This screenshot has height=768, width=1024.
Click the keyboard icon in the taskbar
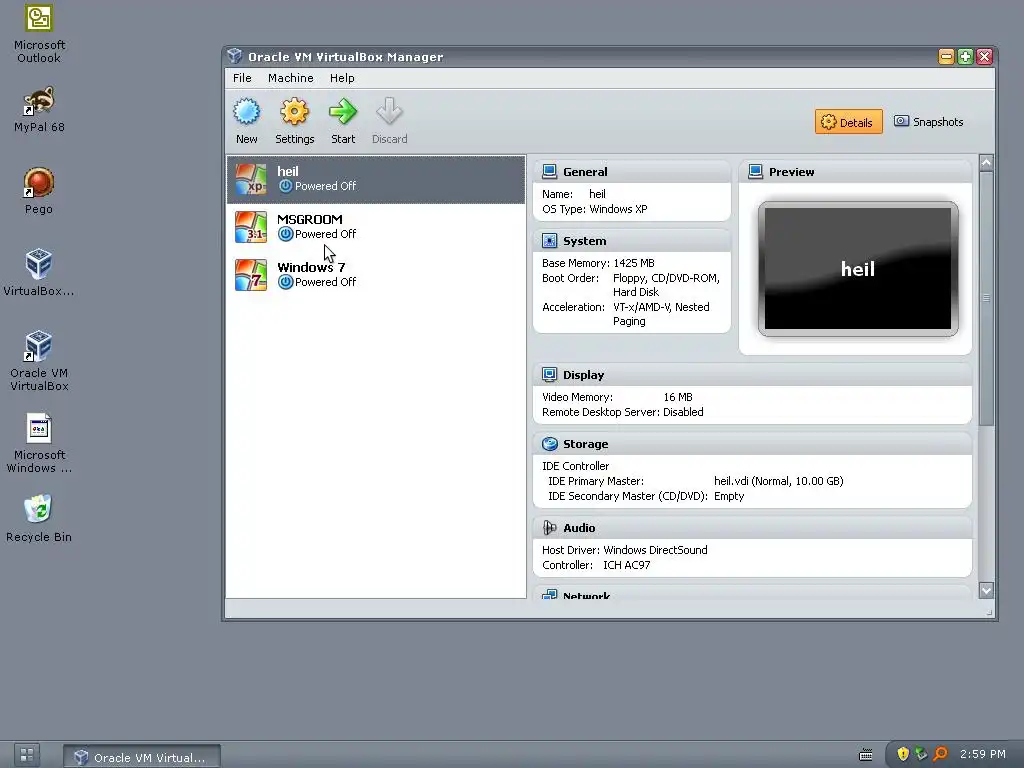tap(865, 755)
